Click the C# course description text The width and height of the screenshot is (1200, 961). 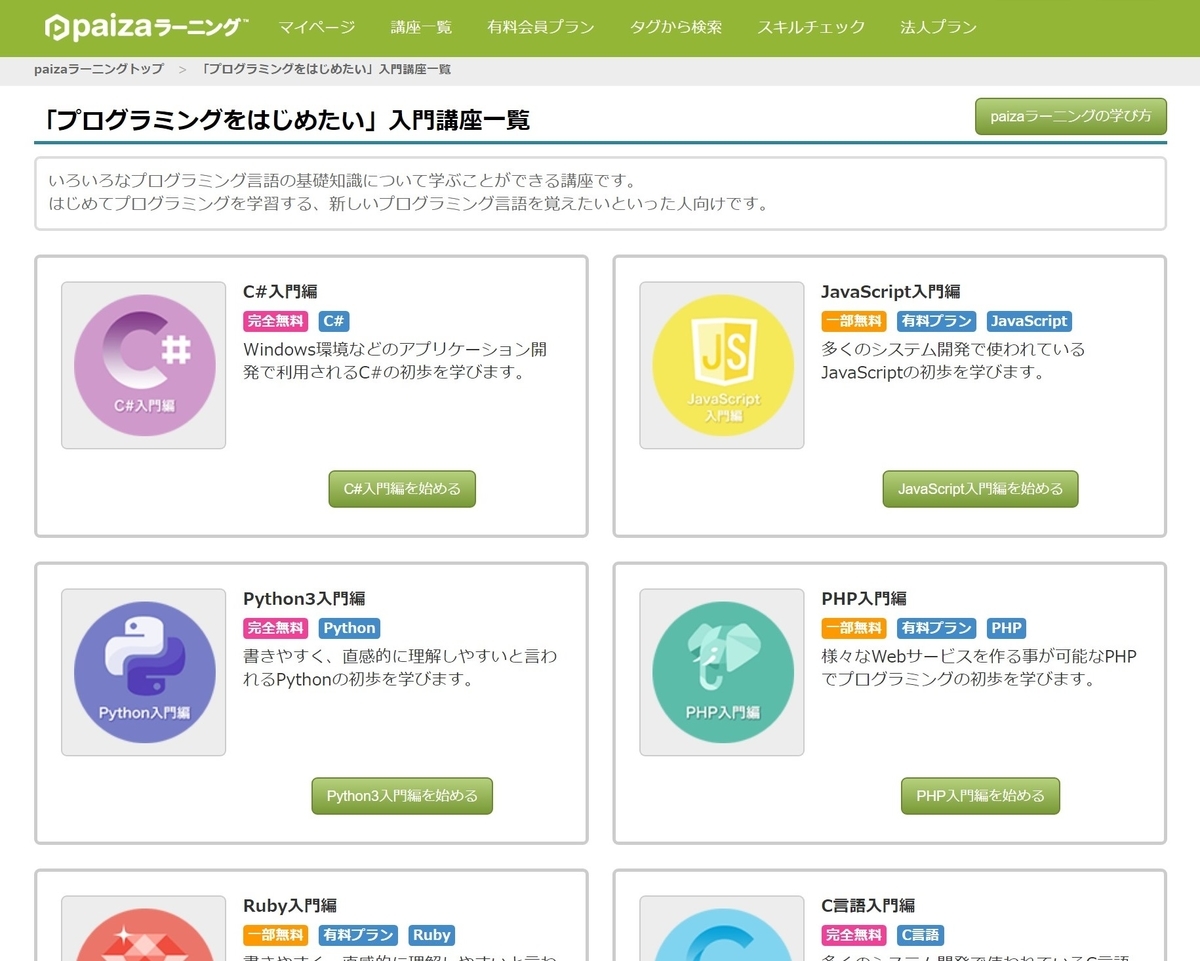[x=395, y=361]
